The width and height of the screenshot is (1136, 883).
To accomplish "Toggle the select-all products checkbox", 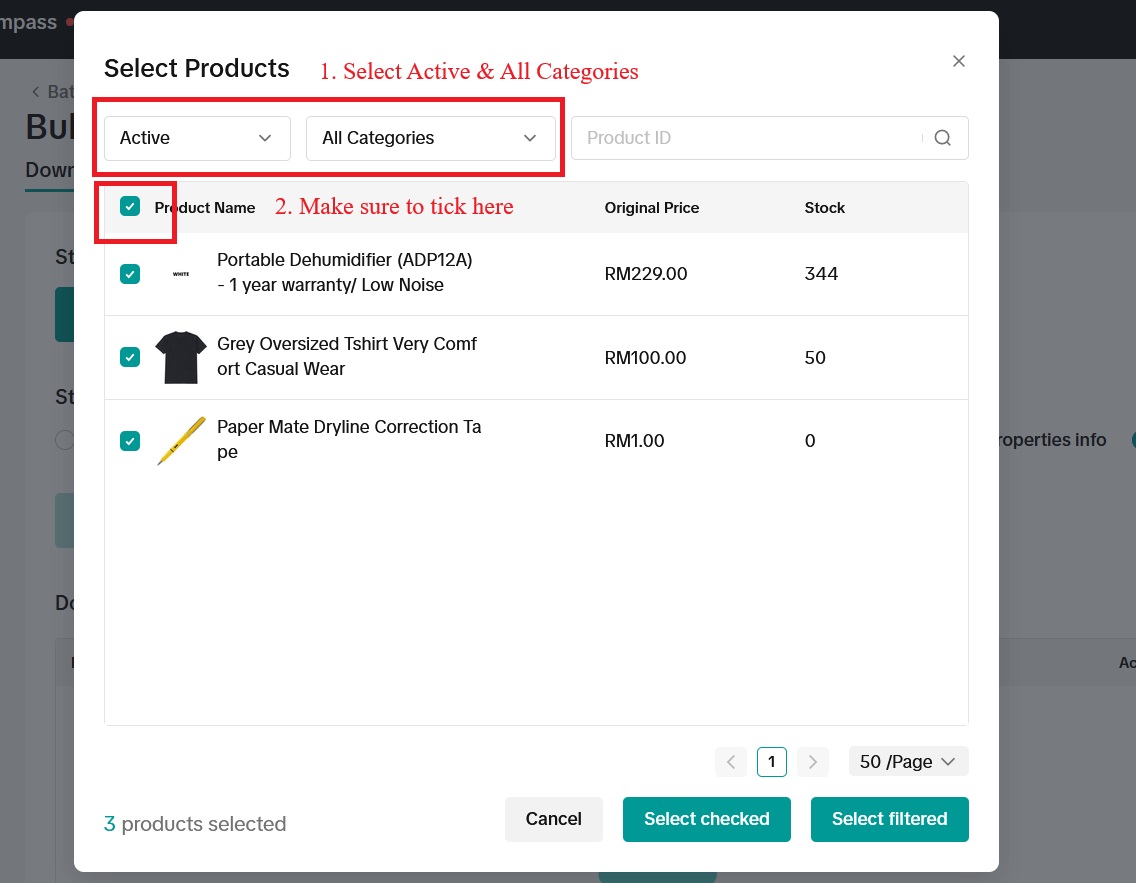I will pos(130,207).
